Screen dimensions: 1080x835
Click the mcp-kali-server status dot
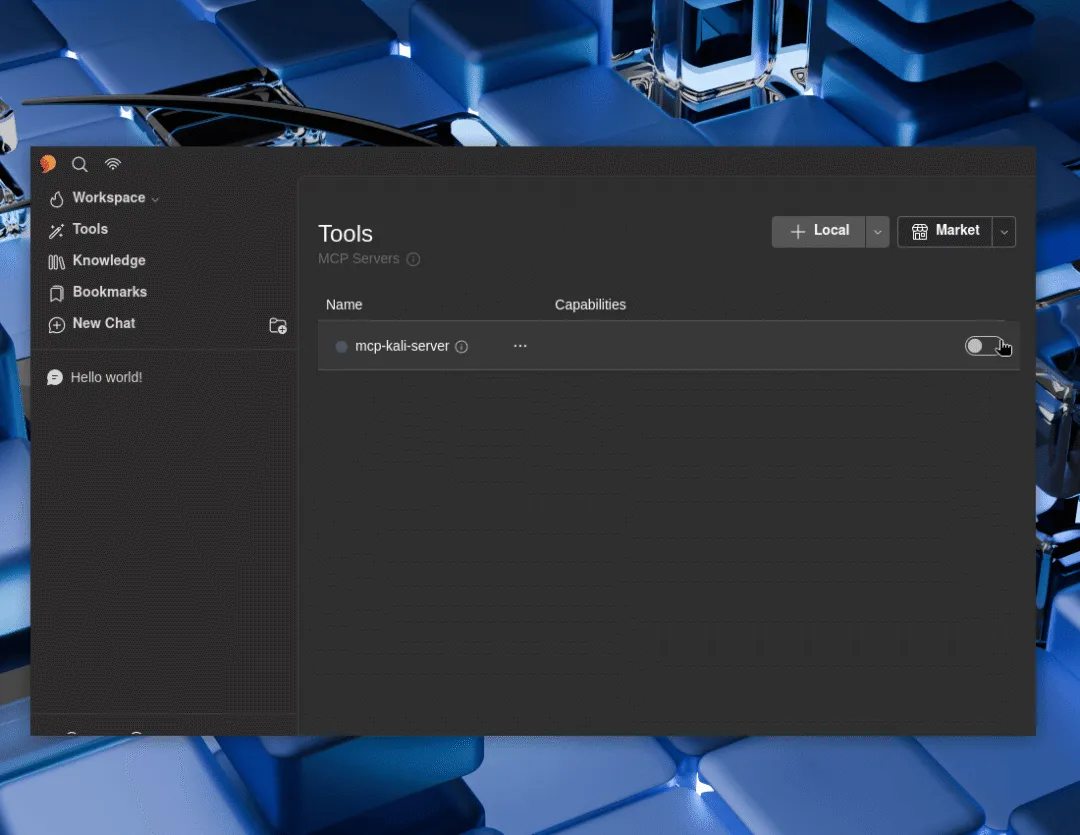tap(341, 347)
